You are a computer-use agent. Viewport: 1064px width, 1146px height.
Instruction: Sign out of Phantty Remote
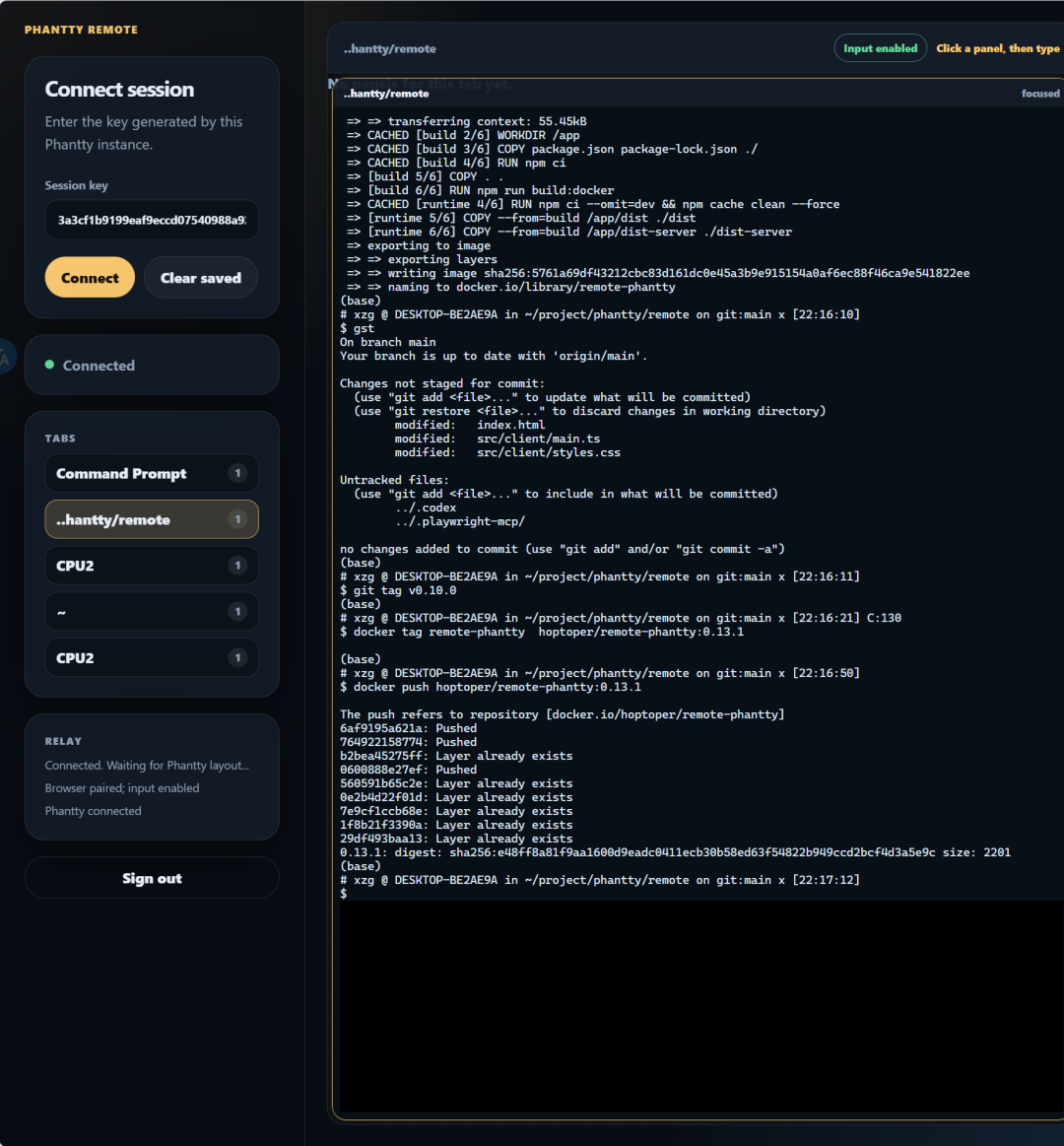click(152, 878)
